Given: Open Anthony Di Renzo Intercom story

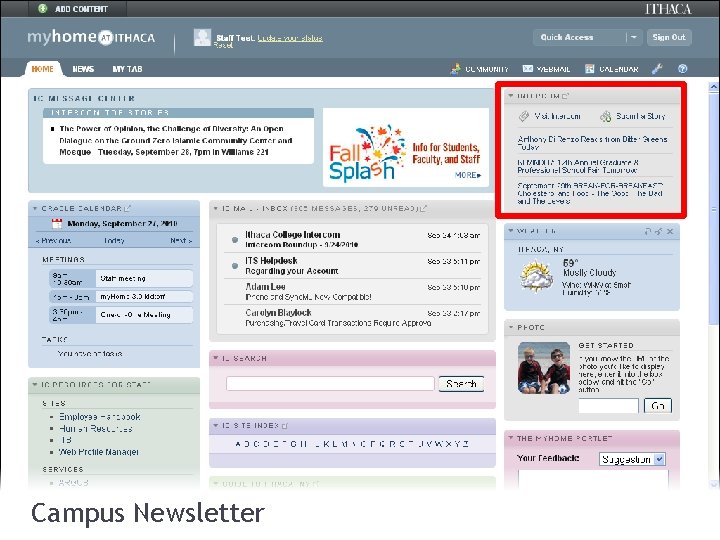Looking at the screenshot, I should pos(592,143).
